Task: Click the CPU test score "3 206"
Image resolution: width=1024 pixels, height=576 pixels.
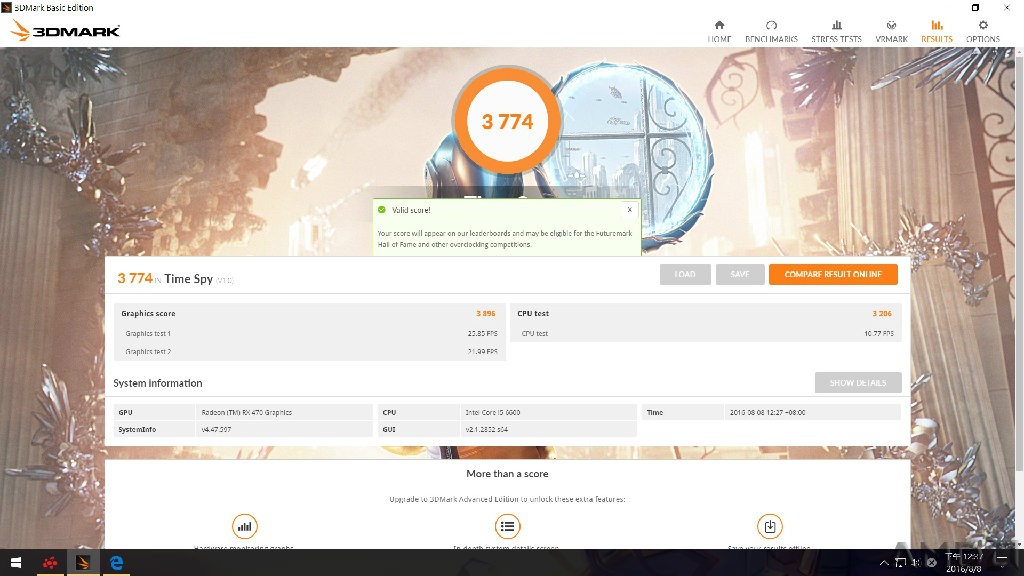Action: click(882, 313)
